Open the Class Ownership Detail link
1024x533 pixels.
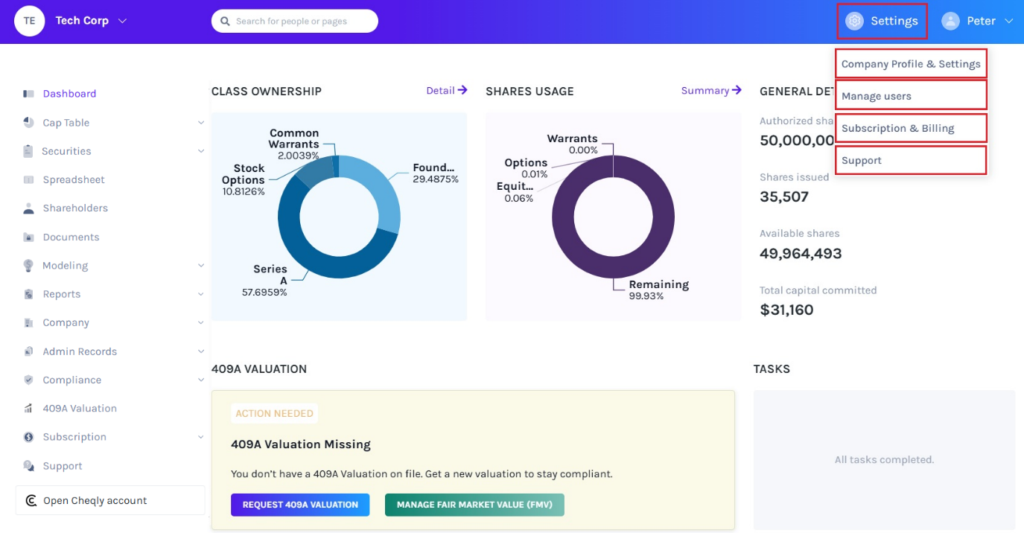point(446,91)
